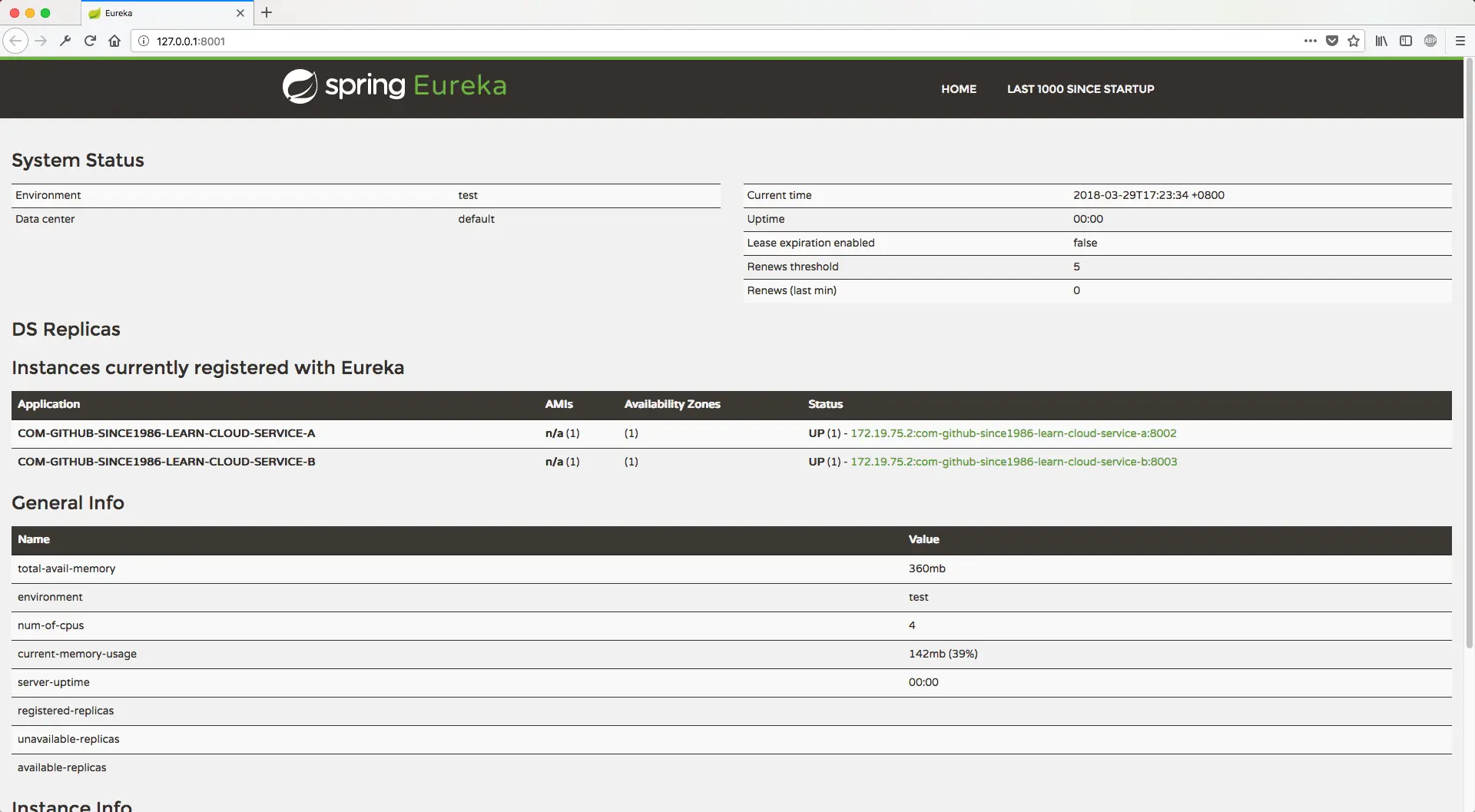
Task: Click COM-GITHUB-SINCE1986-LEARN-CLOUD-SERVICE-B application name
Action: pyautogui.click(x=166, y=462)
